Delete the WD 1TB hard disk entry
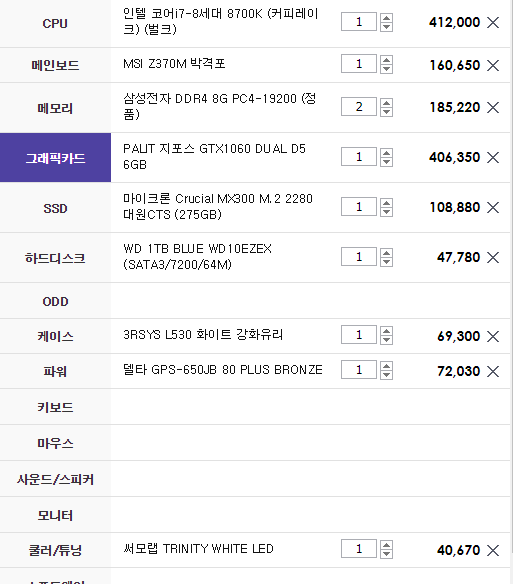Image resolution: width=513 pixels, height=584 pixels. click(x=493, y=257)
